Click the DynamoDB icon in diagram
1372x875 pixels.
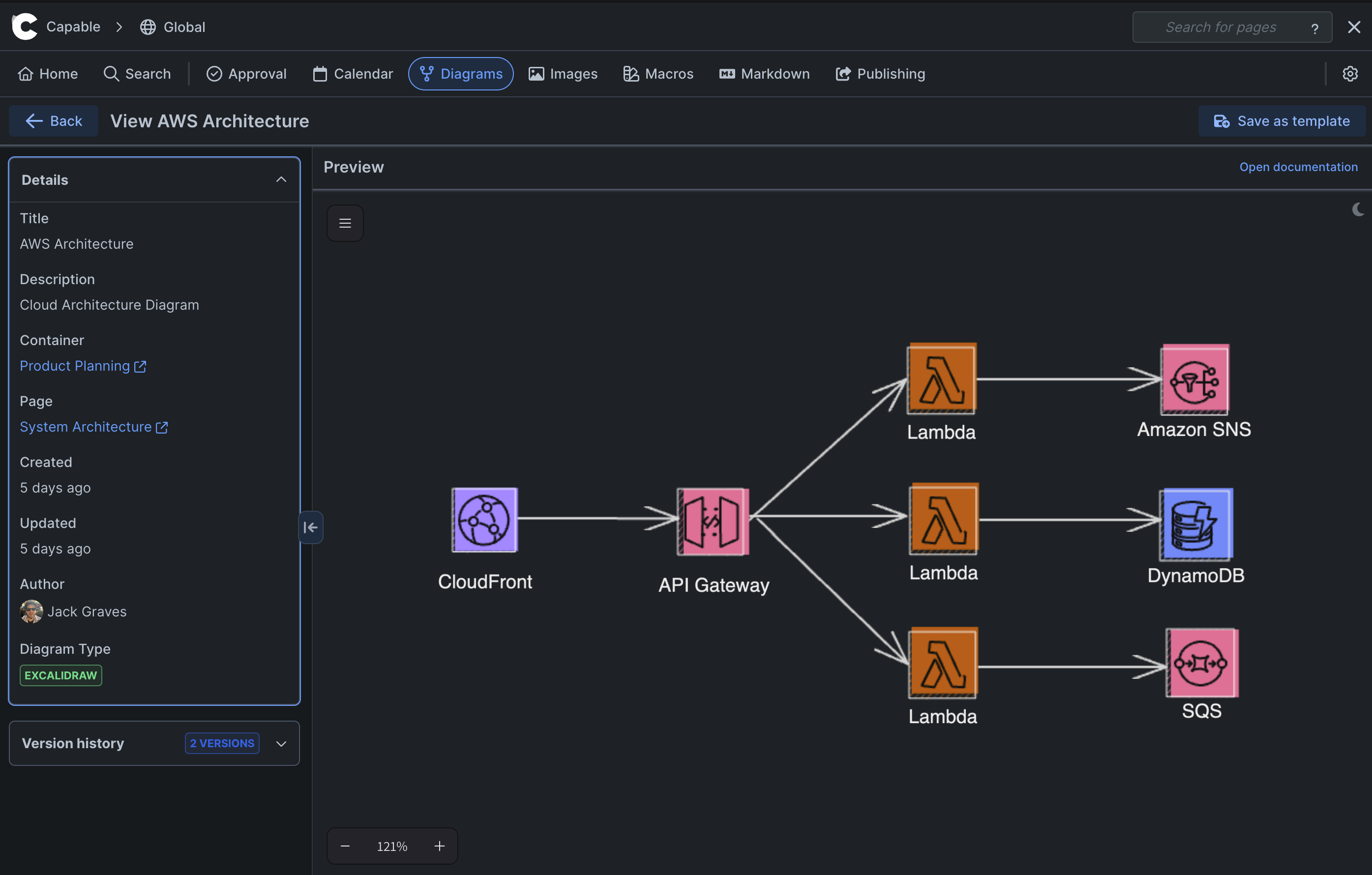tap(1196, 524)
